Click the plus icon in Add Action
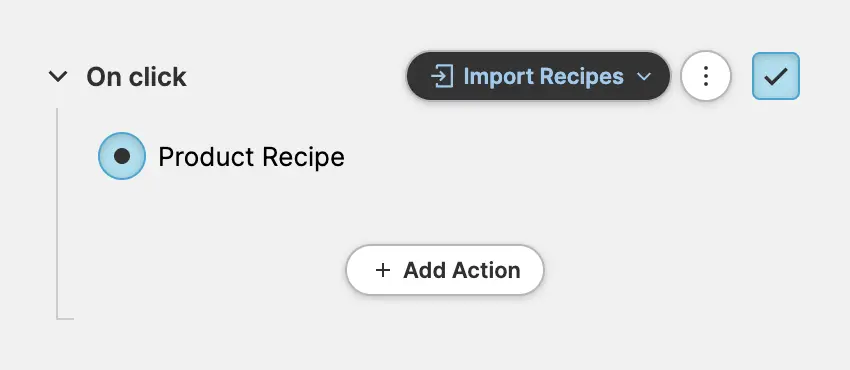The image size is (850, 370). click(383, 270)
